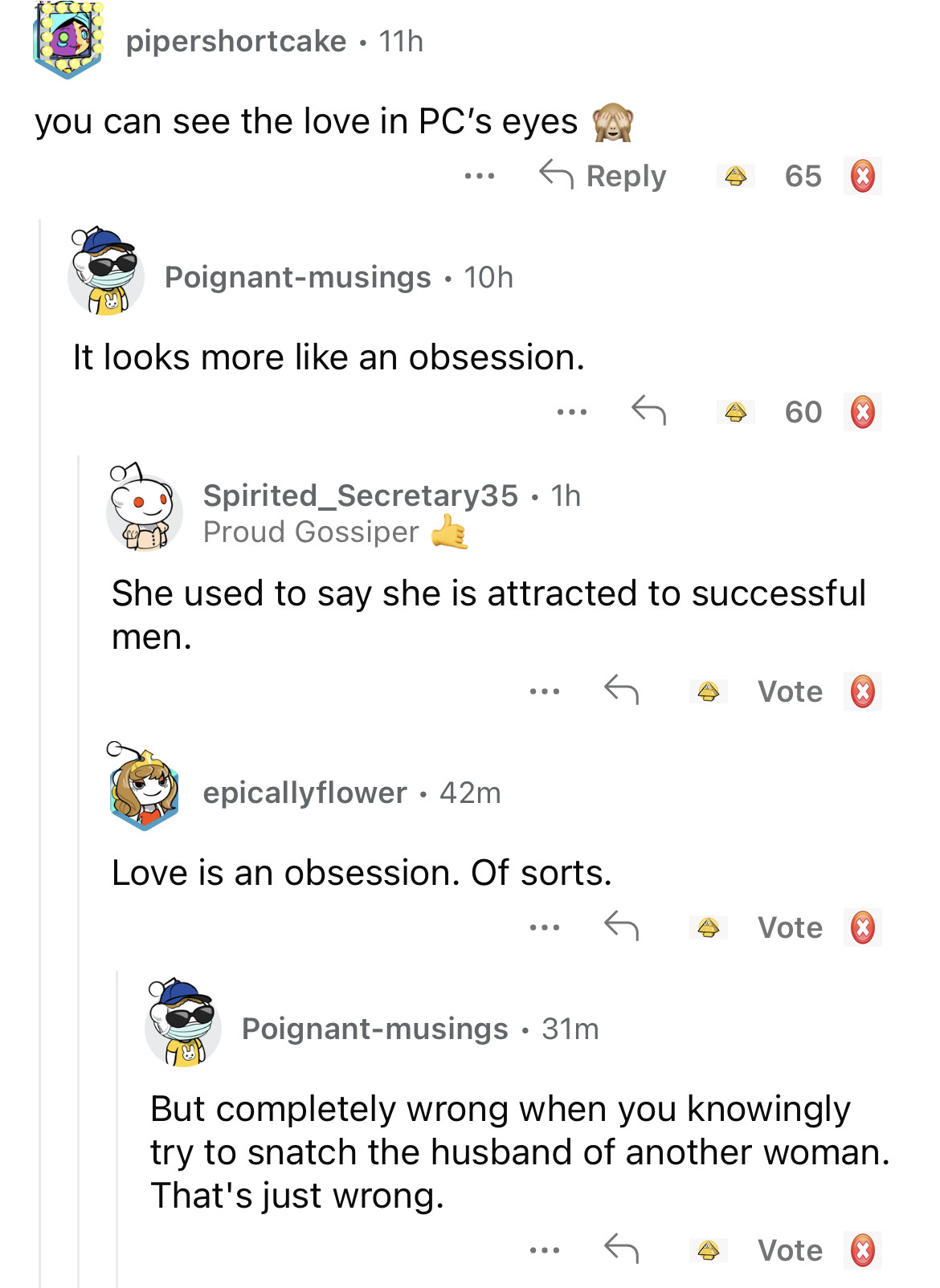940x1288 pixels.
Task: Open epicallyflower's comment options menu
Action: coord(545,927)
